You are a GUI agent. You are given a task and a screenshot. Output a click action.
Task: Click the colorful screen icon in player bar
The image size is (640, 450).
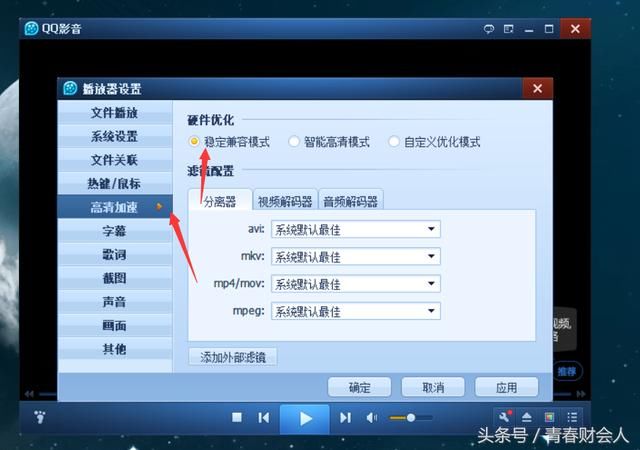coord(549,417)
